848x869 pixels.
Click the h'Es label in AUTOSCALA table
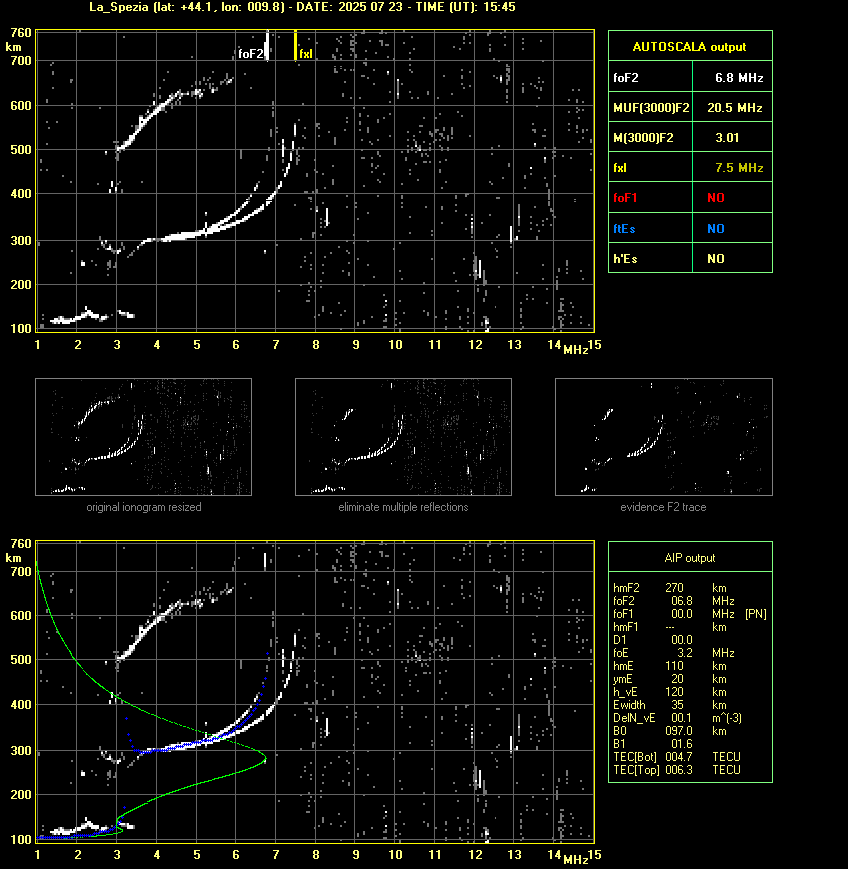[625, 259]
